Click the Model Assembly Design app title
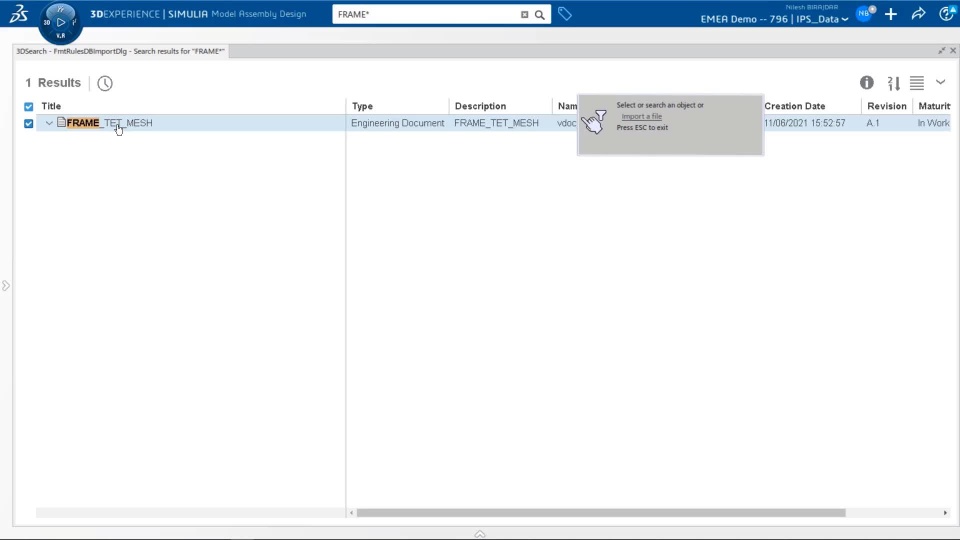Viewport: 960px width, 540px height. [258, 13]
